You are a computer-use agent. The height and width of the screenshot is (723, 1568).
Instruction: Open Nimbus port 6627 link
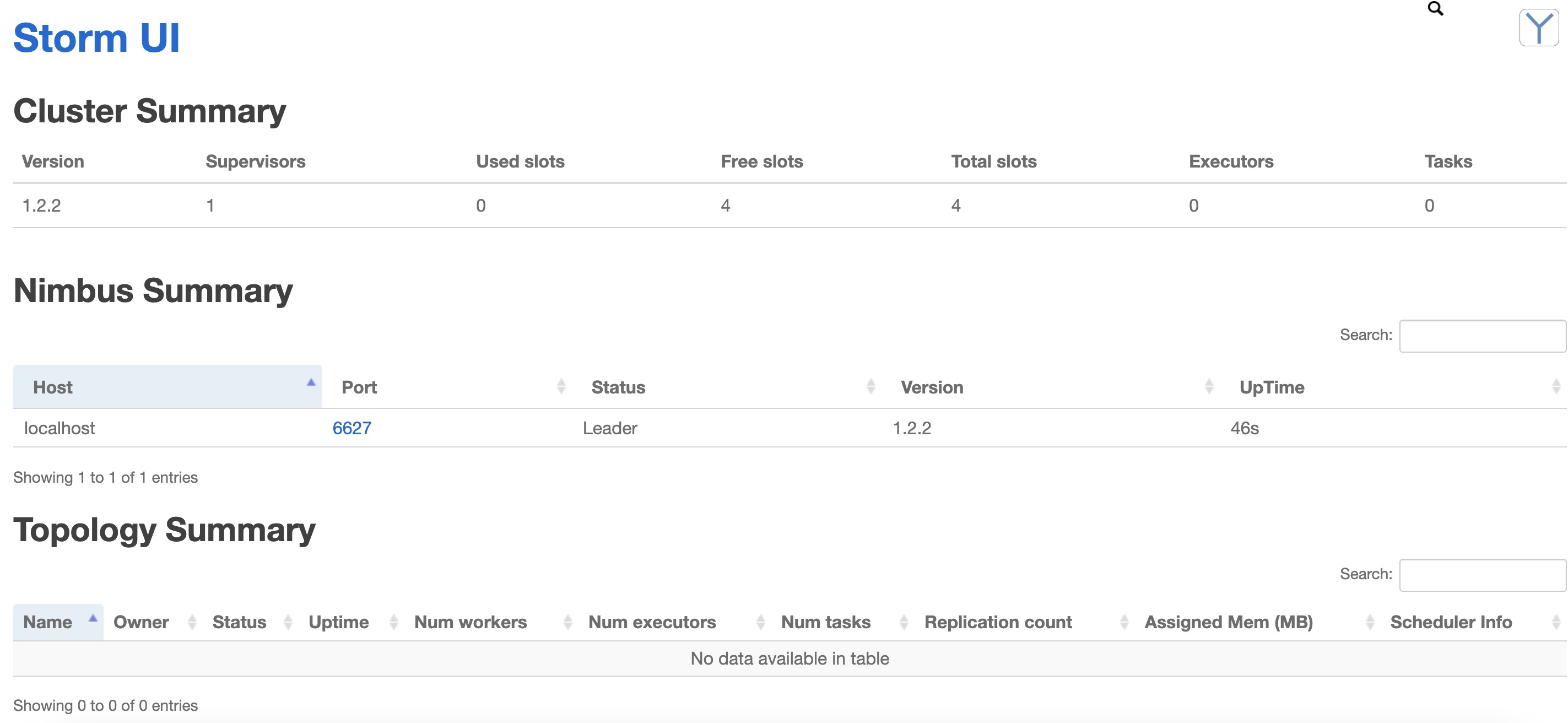click(x=352, y=428)
